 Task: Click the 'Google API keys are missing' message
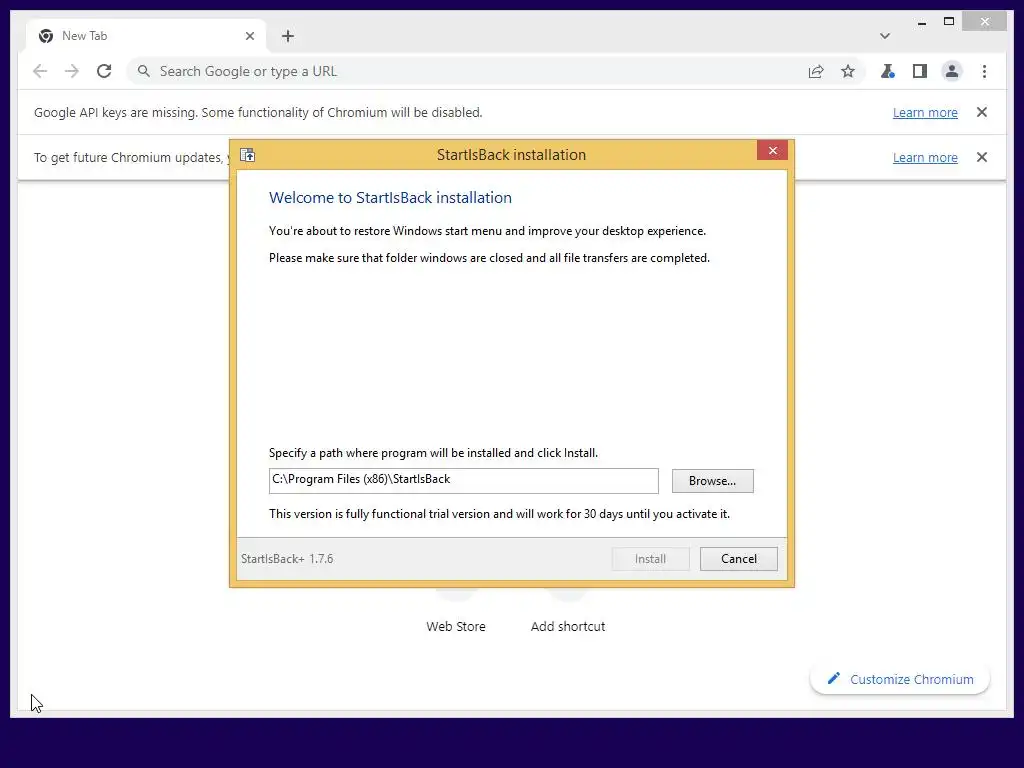click(x=258, y=112)
